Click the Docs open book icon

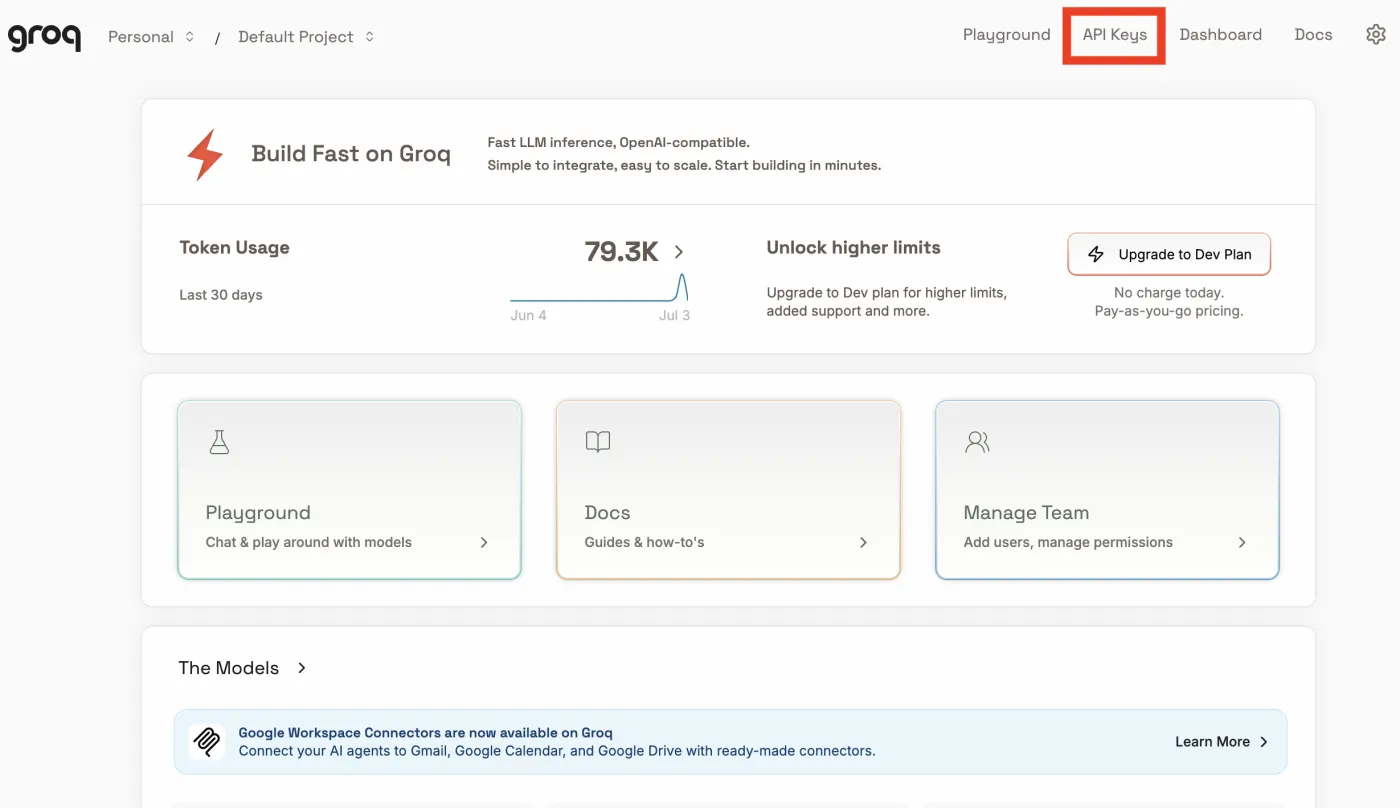(x=598, y=442)
